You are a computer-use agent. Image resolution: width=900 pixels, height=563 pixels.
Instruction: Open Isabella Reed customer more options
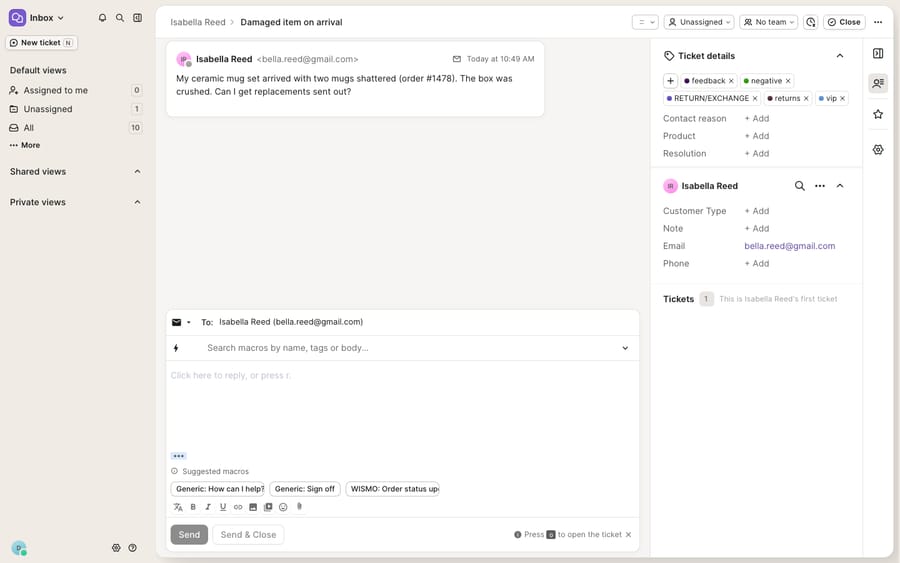(820, 186)
